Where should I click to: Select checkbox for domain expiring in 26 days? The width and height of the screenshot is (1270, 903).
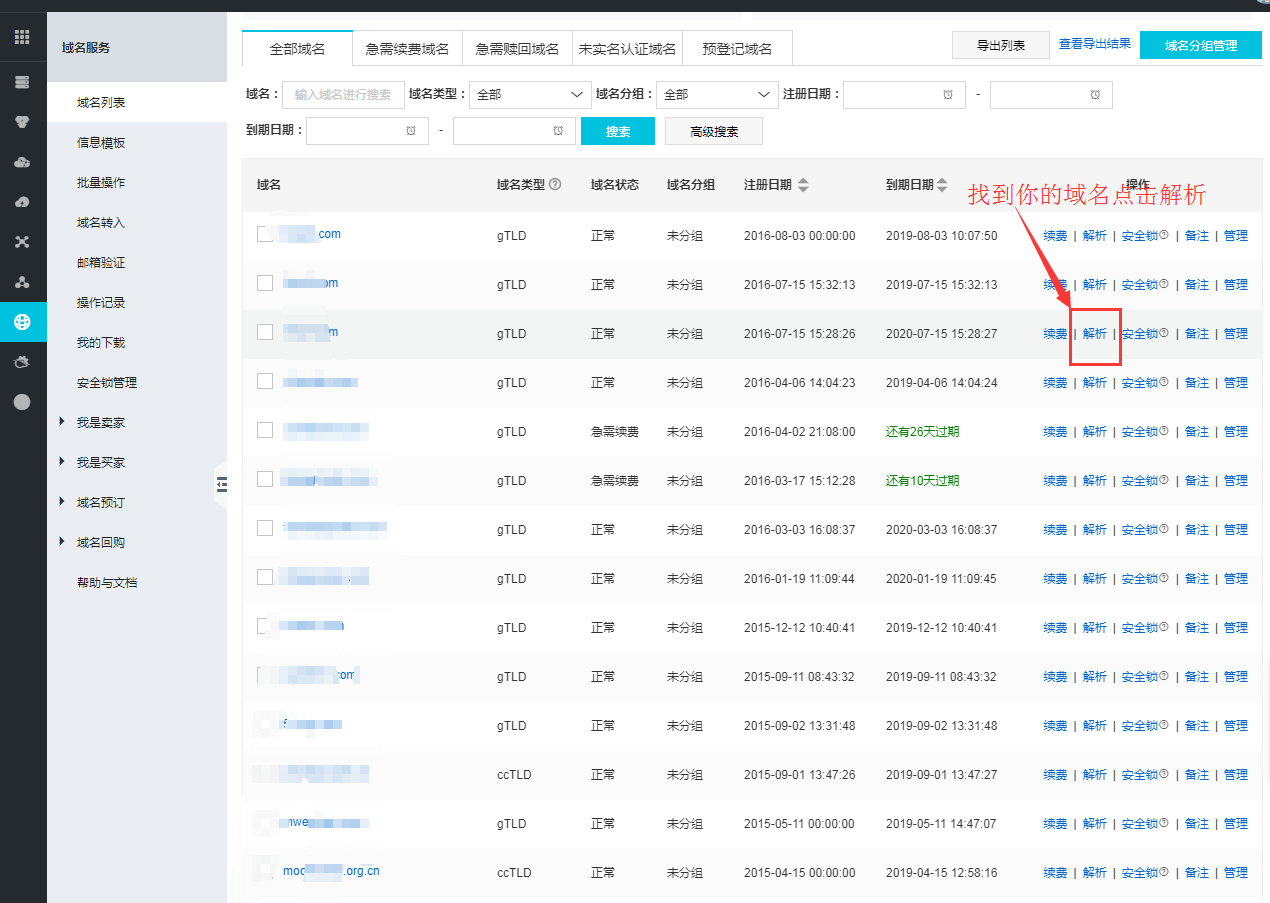(x=265, y=430)
